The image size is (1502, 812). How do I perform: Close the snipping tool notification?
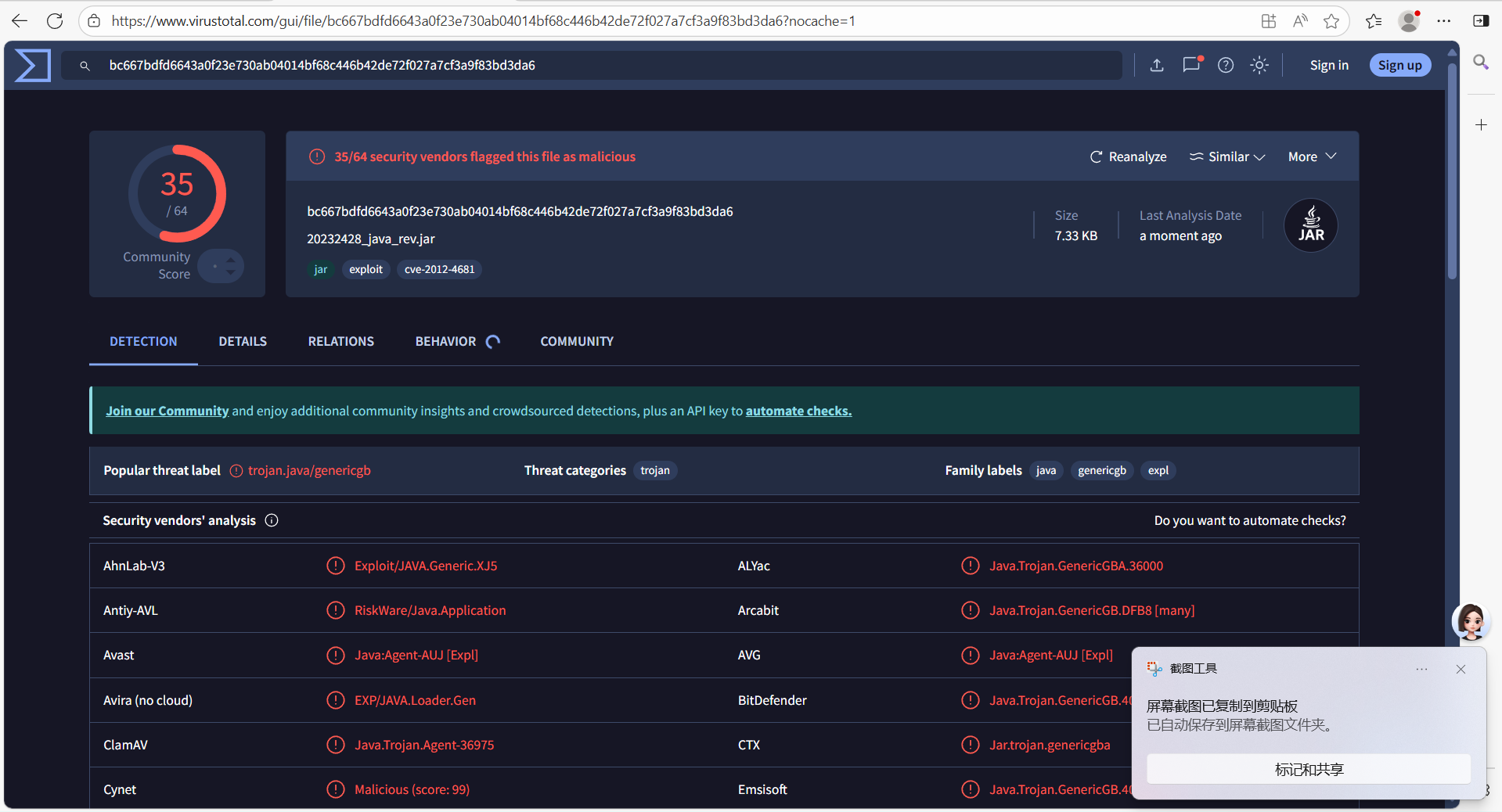(x=1461, y=669)
